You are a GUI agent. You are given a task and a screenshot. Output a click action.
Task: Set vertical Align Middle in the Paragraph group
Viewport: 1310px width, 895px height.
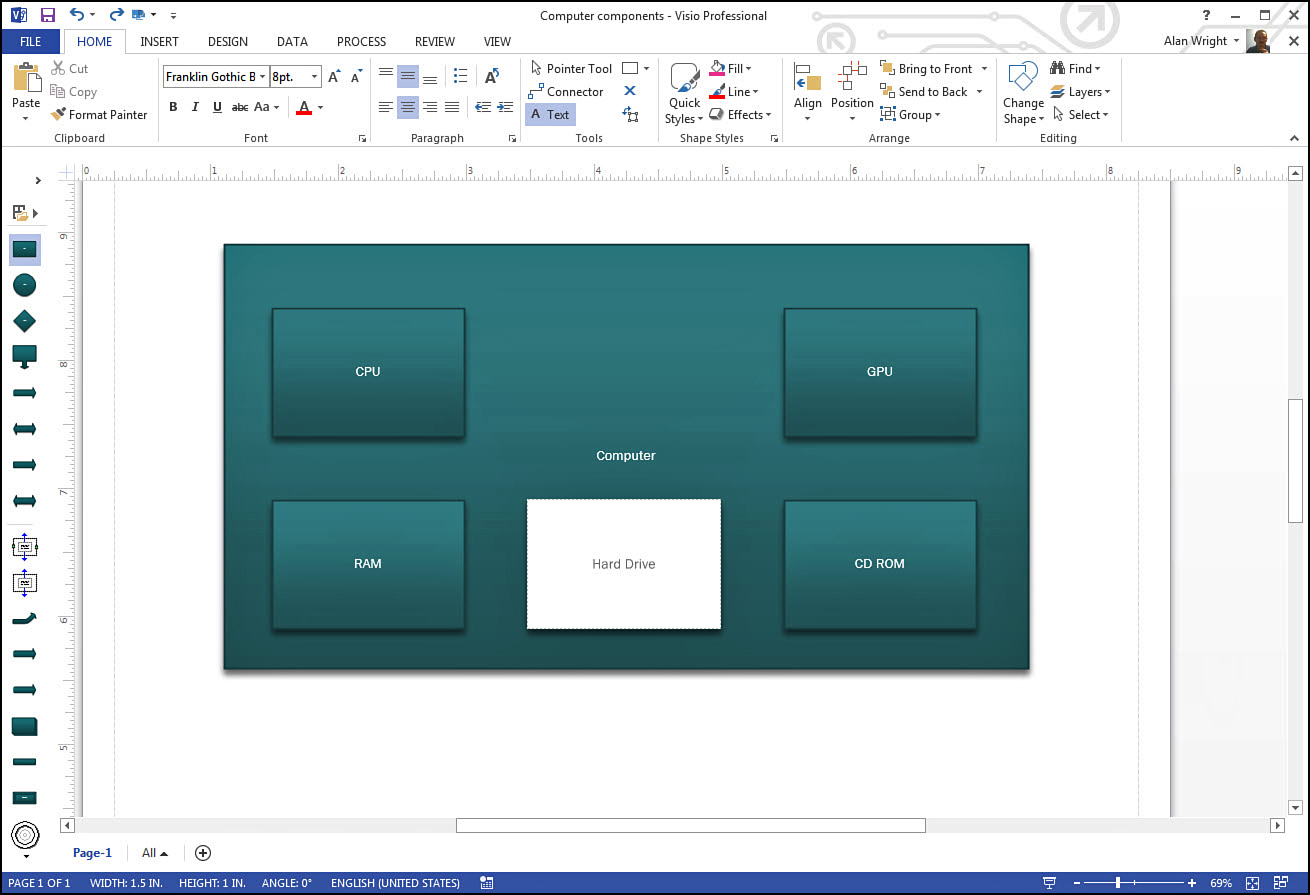pos(408,77)
